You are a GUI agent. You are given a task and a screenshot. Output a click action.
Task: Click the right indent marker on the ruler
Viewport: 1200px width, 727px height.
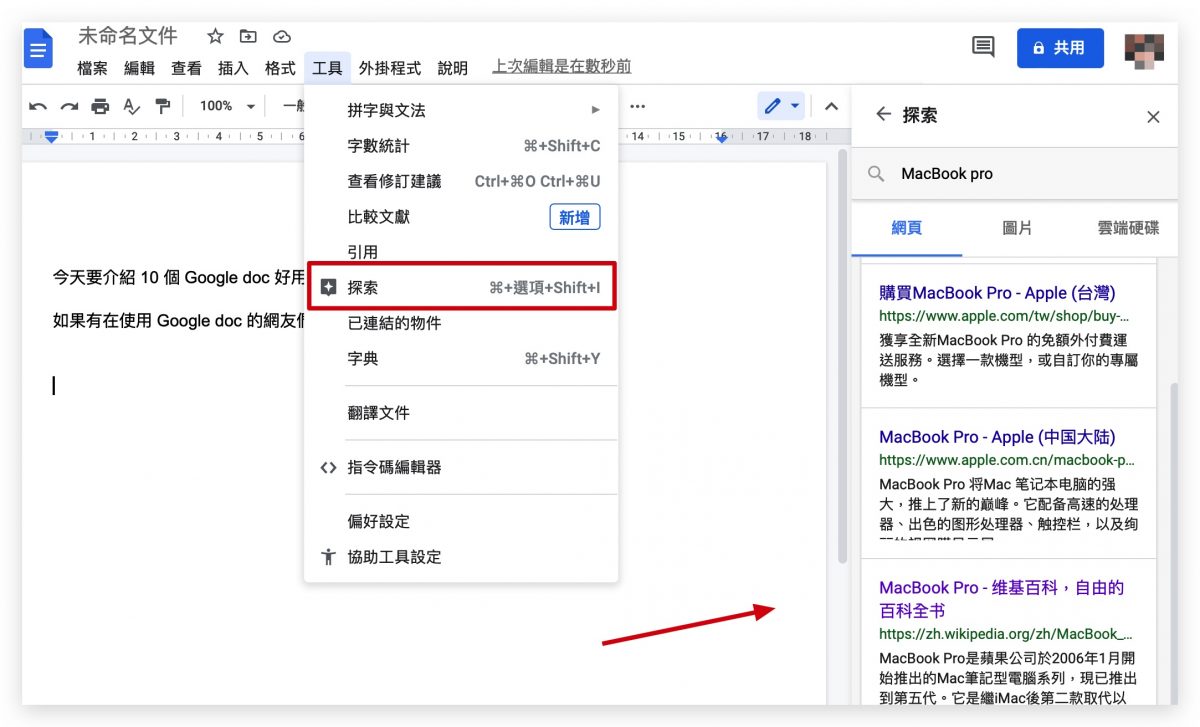click(721, 138)
